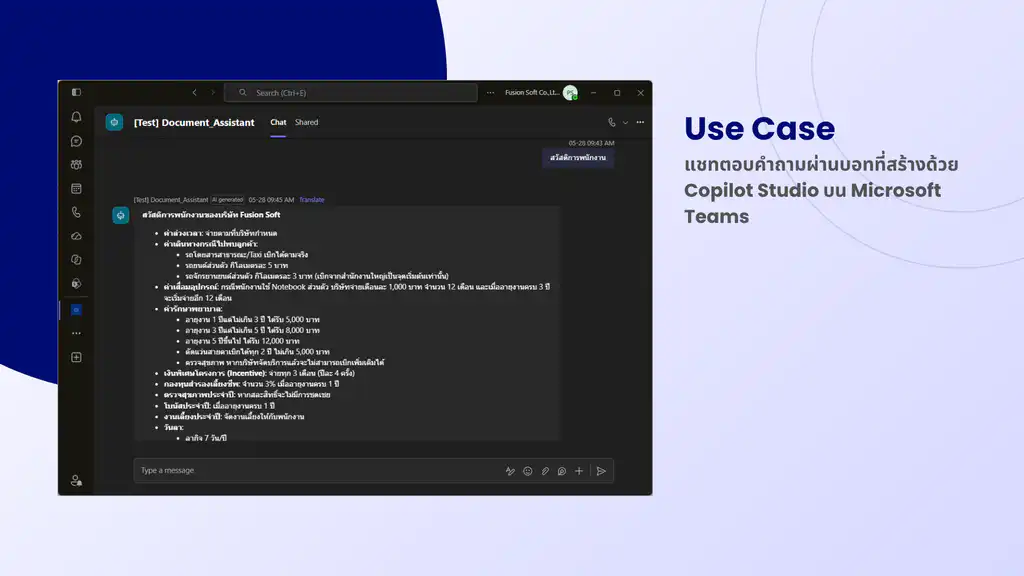Click the (Incentive) bullet line
The height and width of the screenshot is (576, 1024).
259,373
